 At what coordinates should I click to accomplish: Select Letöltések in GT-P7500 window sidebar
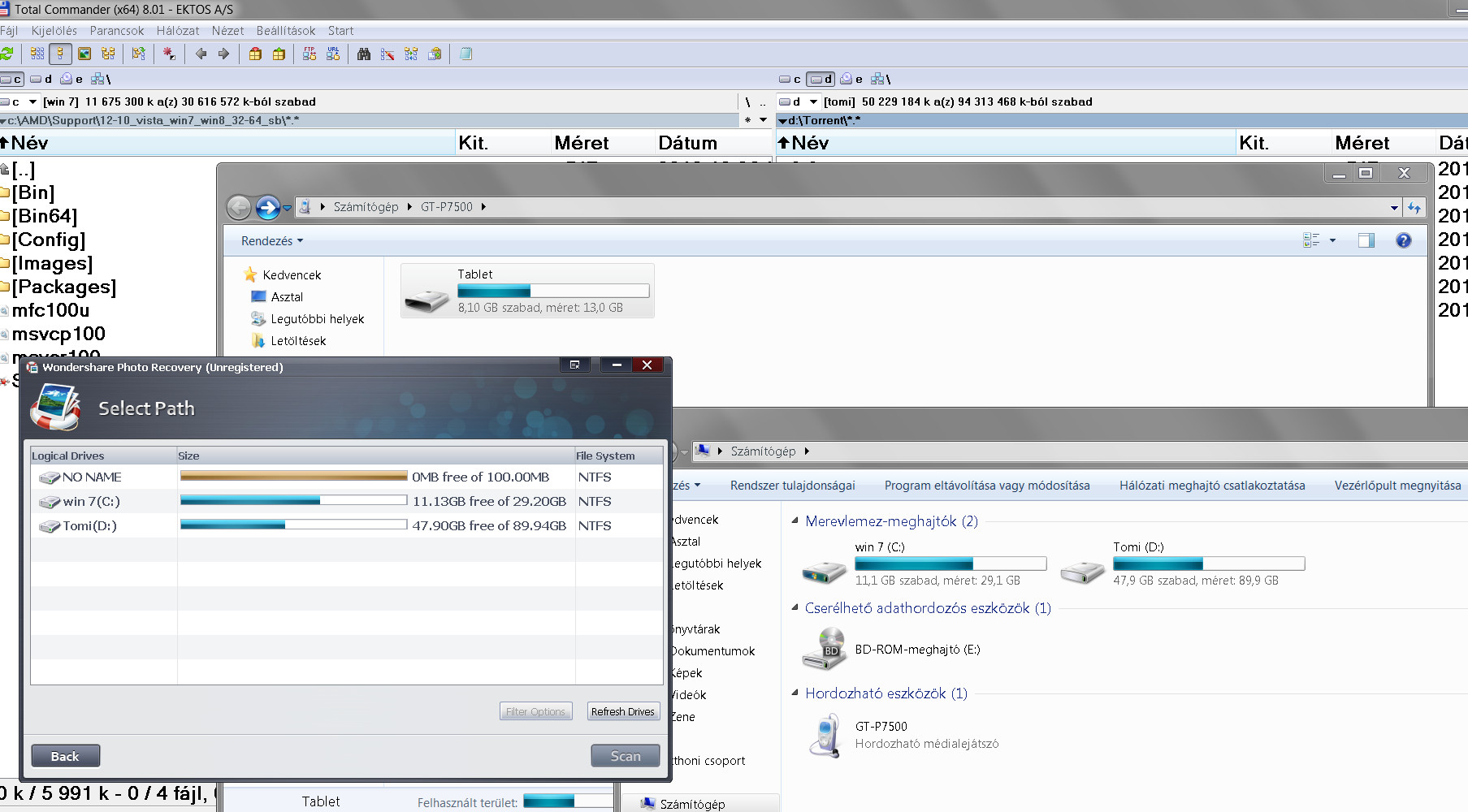(x=298, y=341)
